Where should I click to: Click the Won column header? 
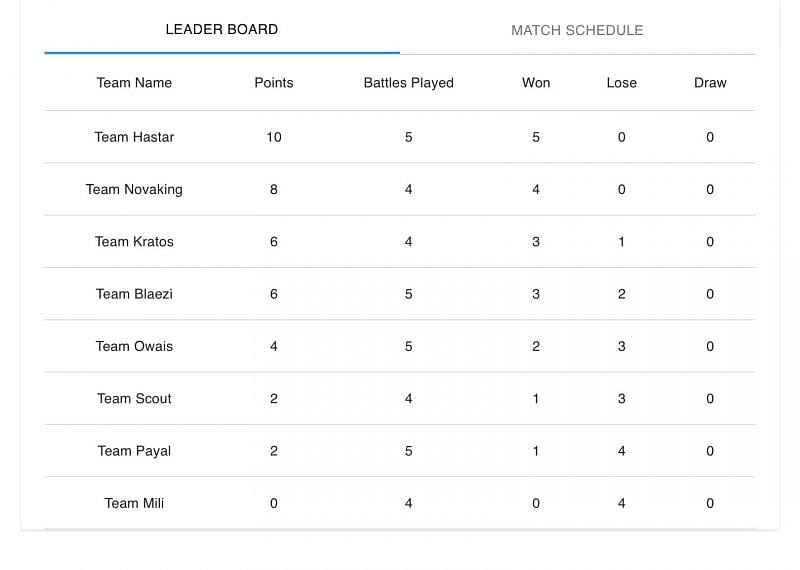(x=536, y=83)
